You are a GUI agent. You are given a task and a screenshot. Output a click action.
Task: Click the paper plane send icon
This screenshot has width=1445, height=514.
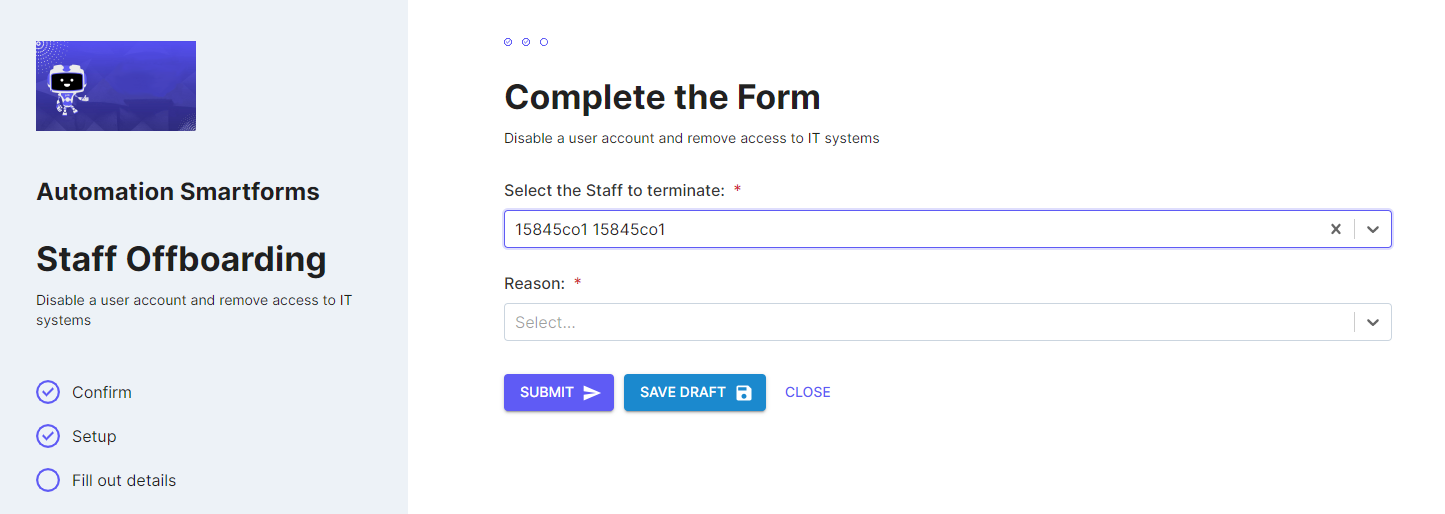click(x=592, y=393)
